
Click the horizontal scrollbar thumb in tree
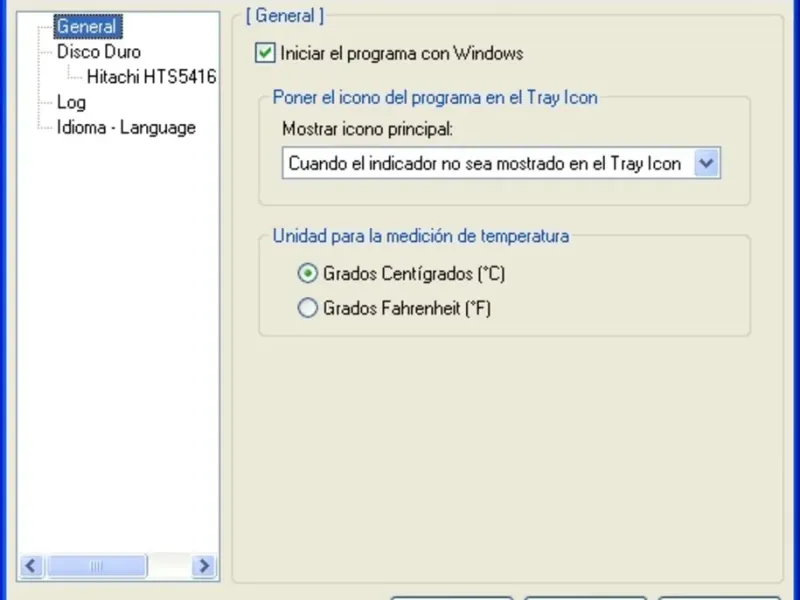(96, 566)
